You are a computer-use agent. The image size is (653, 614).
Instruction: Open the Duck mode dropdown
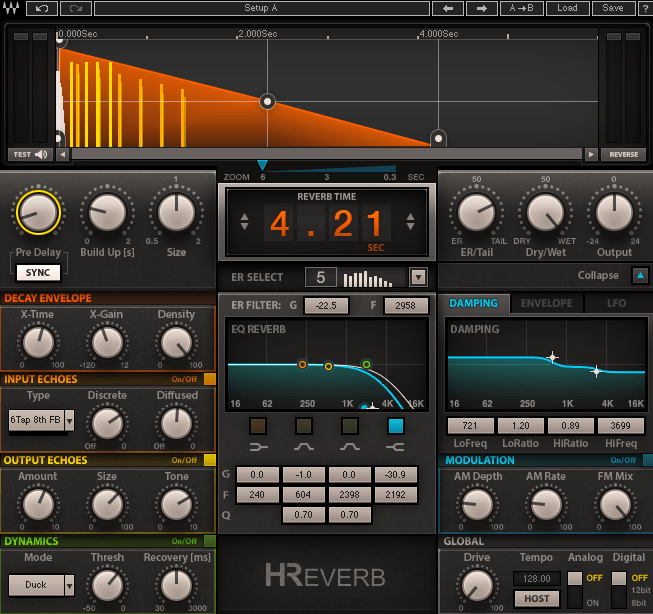(70, 585)
